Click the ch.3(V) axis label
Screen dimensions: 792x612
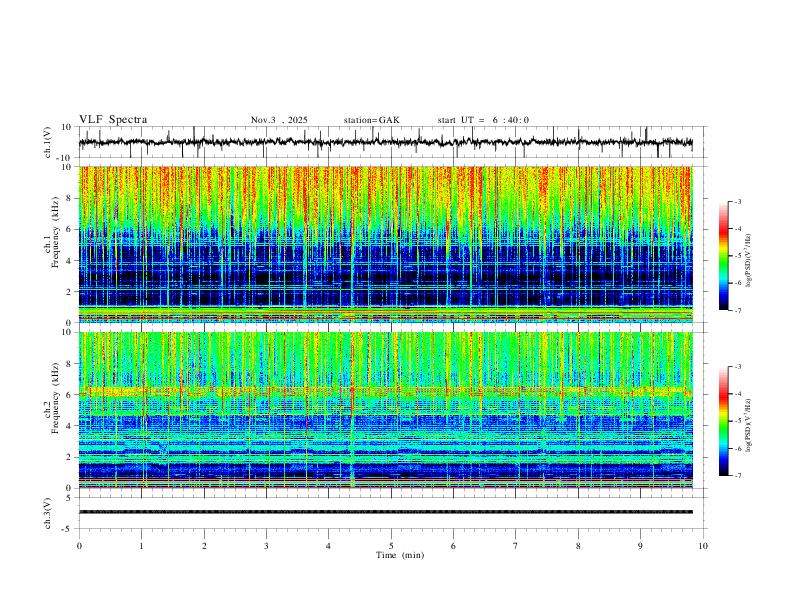tap(48, 513)
